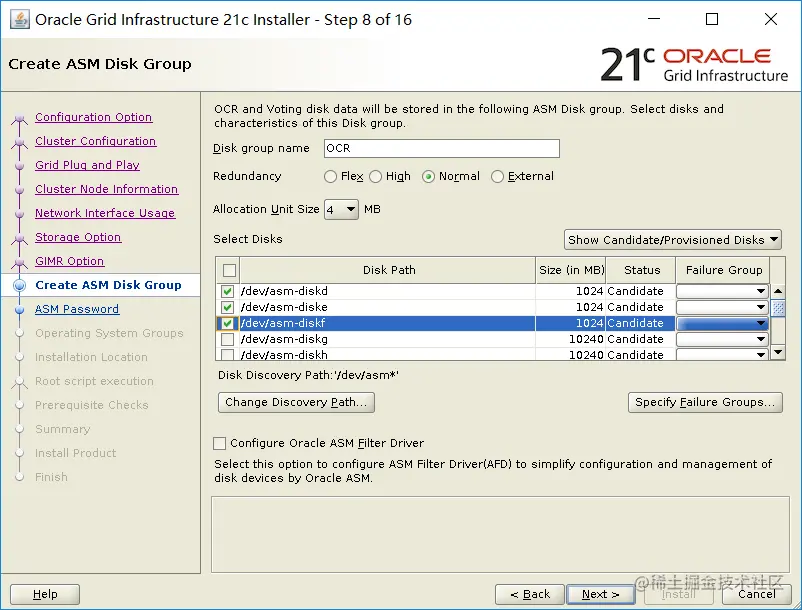
Task: Go to Cluster Node Information step
Action: click(x=106, y=189)
